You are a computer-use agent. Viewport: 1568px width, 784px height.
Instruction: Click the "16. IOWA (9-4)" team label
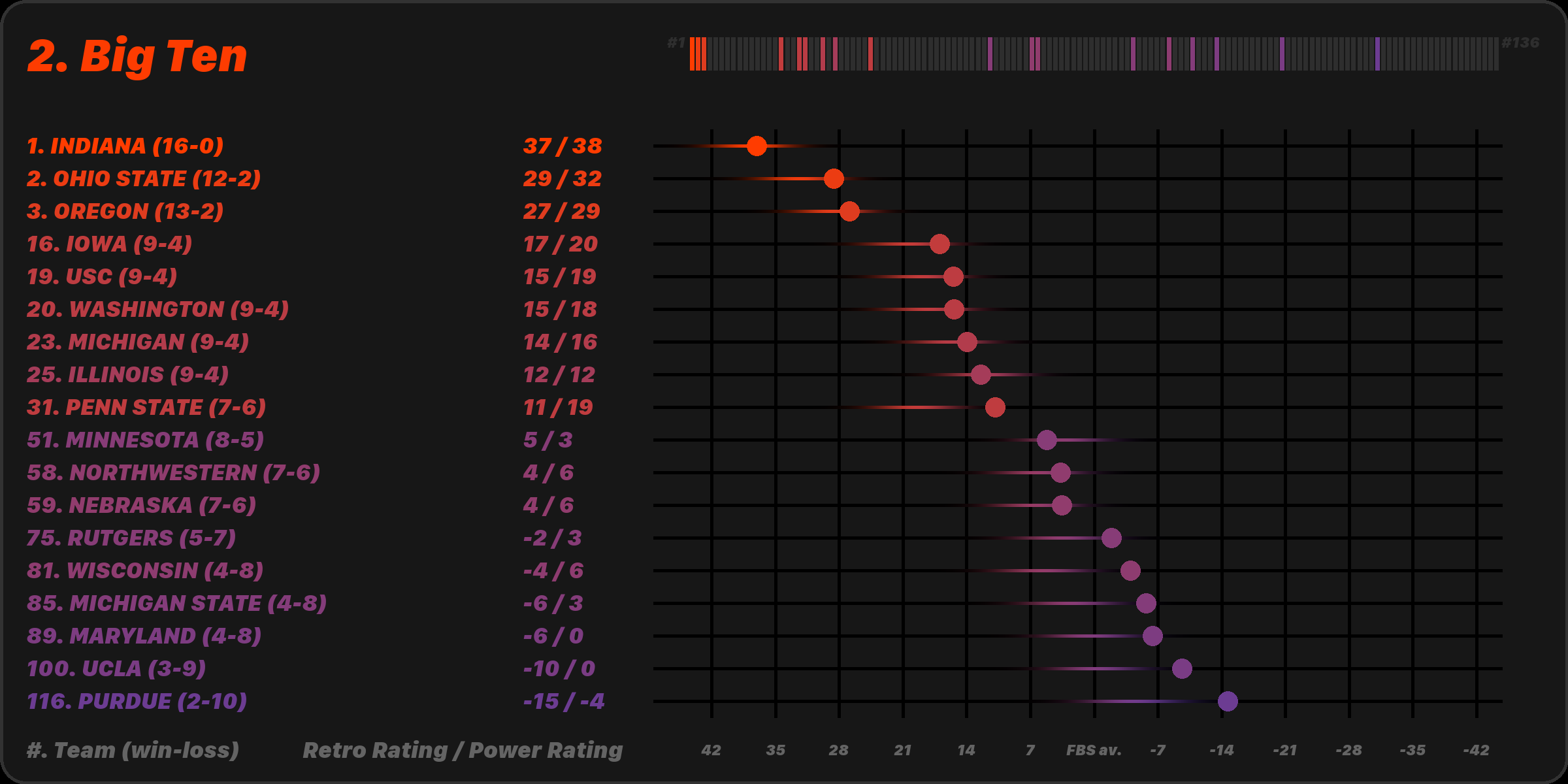point(109,244)
